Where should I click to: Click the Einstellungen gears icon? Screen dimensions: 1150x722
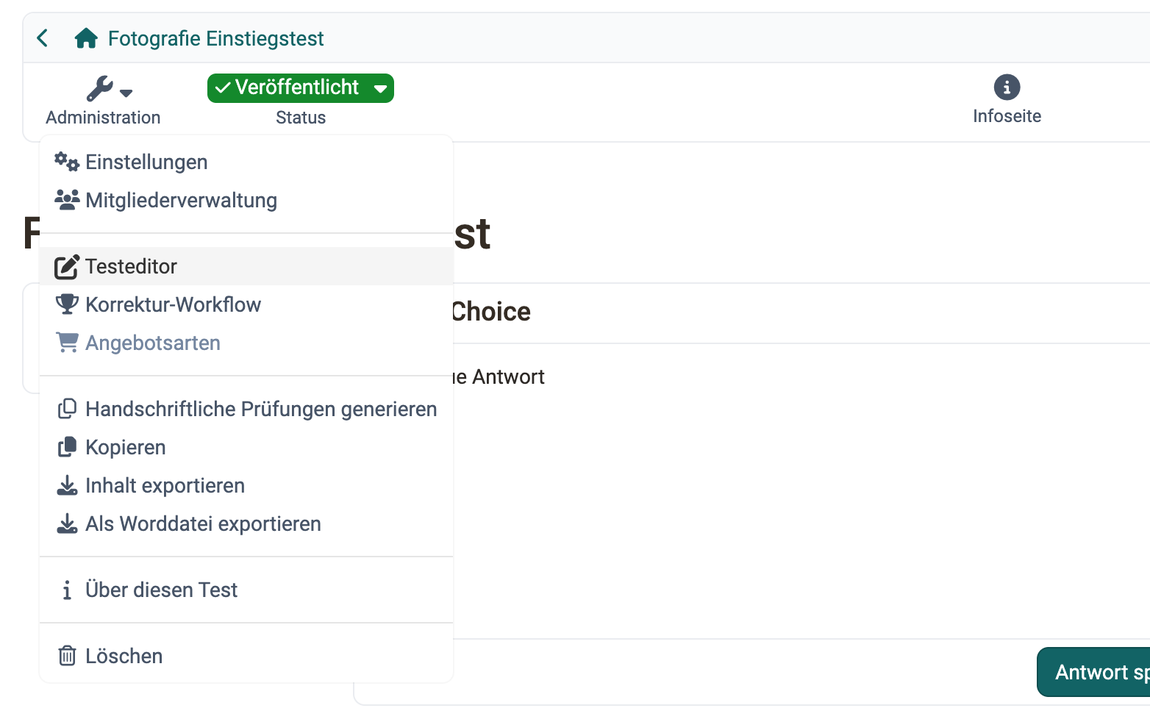(67, 162)
